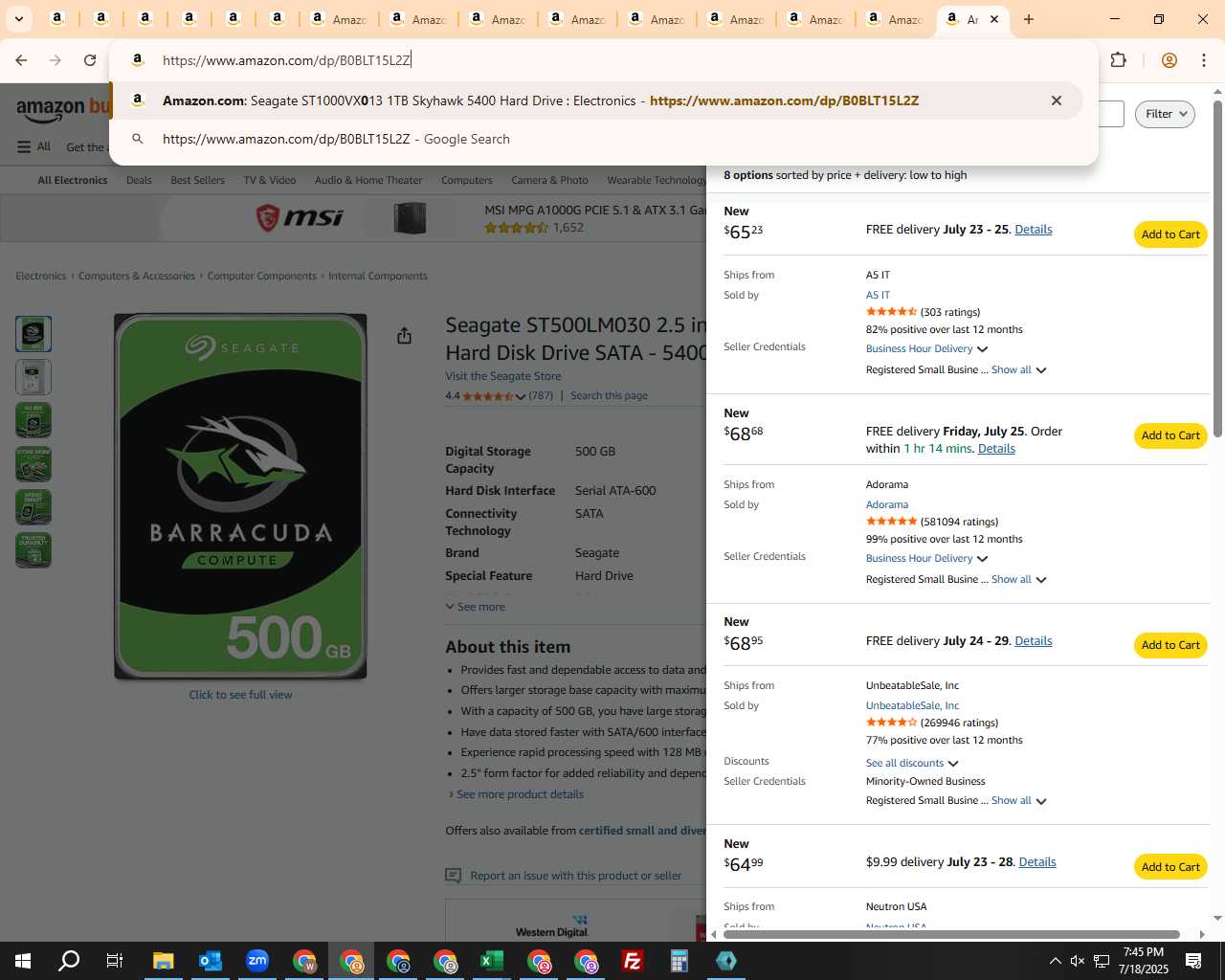Viewport: 1225px width, 980px height.
Task: Select the third product image thumbnail
Action: click(33, 420)
